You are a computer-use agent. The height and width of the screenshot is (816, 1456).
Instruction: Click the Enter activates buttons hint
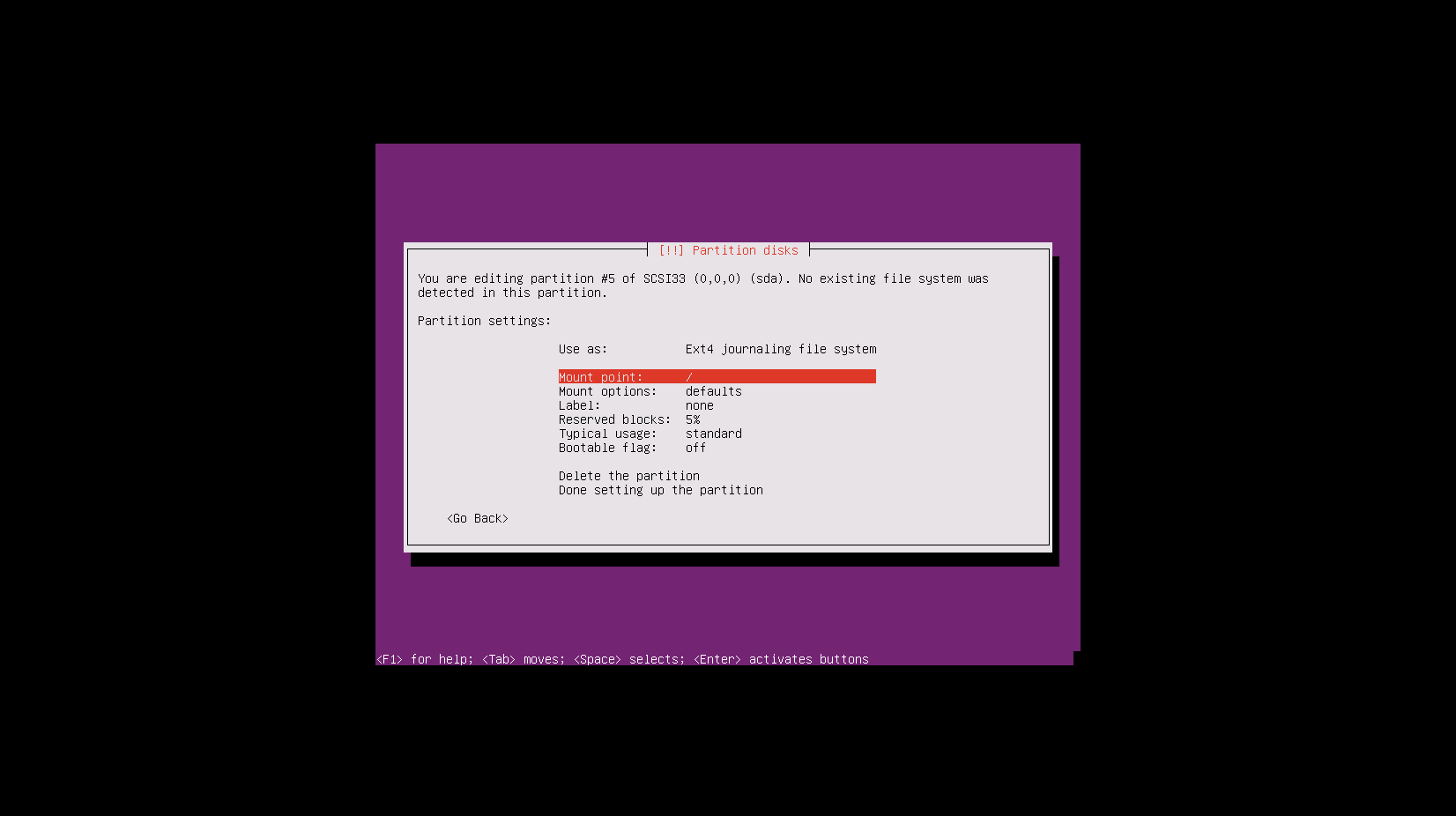pos(781,659)
